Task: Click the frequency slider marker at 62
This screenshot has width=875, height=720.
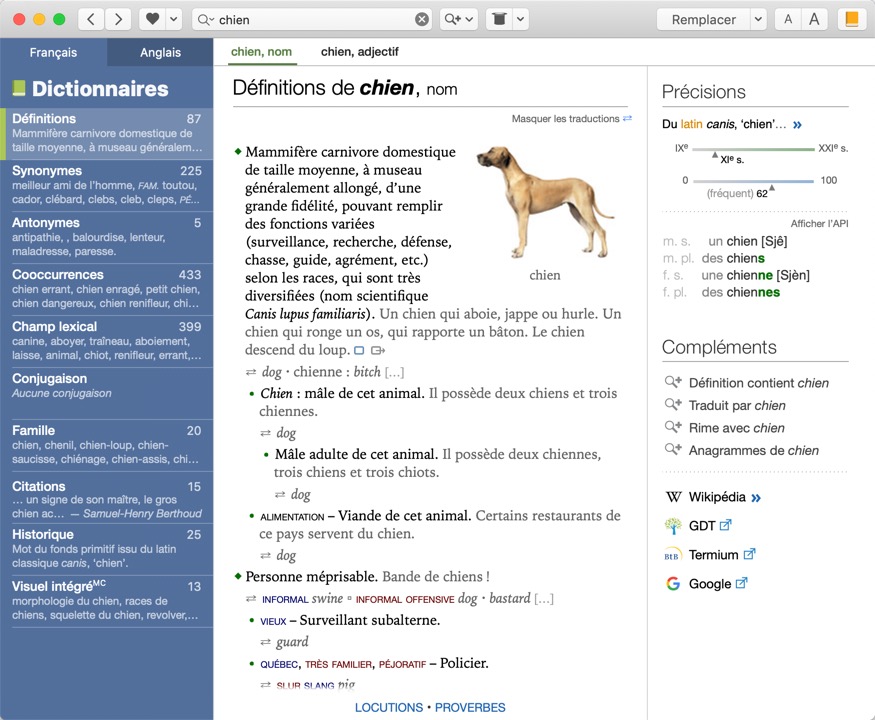Action: (772, 188)
